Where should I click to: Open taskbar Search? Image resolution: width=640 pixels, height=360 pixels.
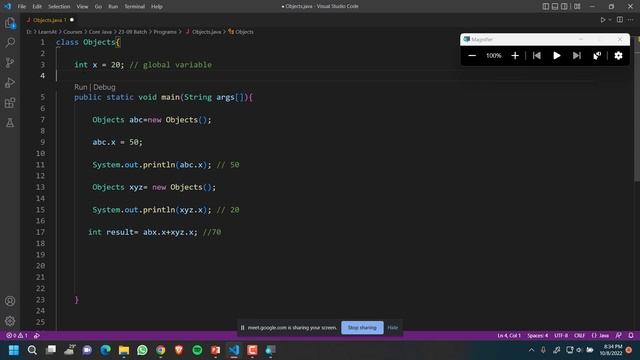pos(32,350)
